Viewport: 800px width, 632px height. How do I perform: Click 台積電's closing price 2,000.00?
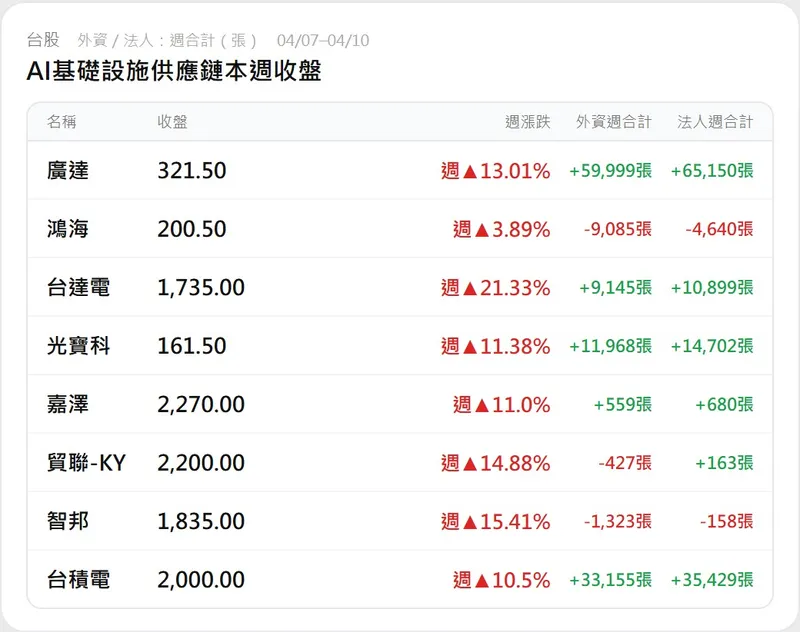point(201,580)
